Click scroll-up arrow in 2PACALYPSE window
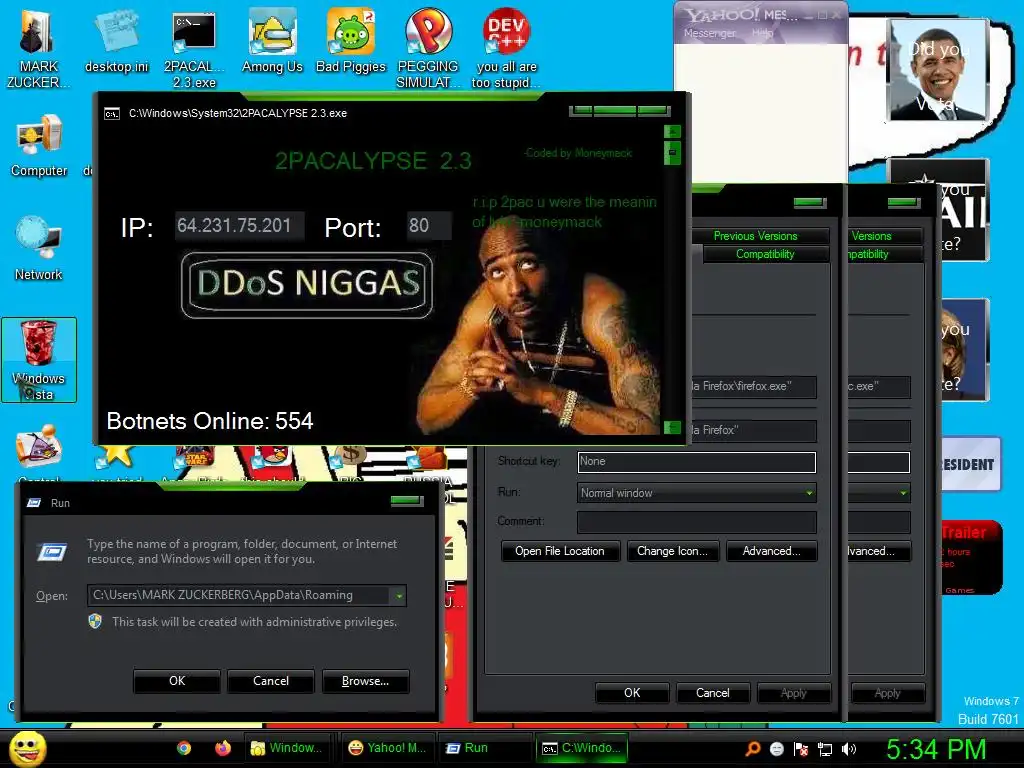The height and width of the screenshot is (768, 1024). [673, 132]
